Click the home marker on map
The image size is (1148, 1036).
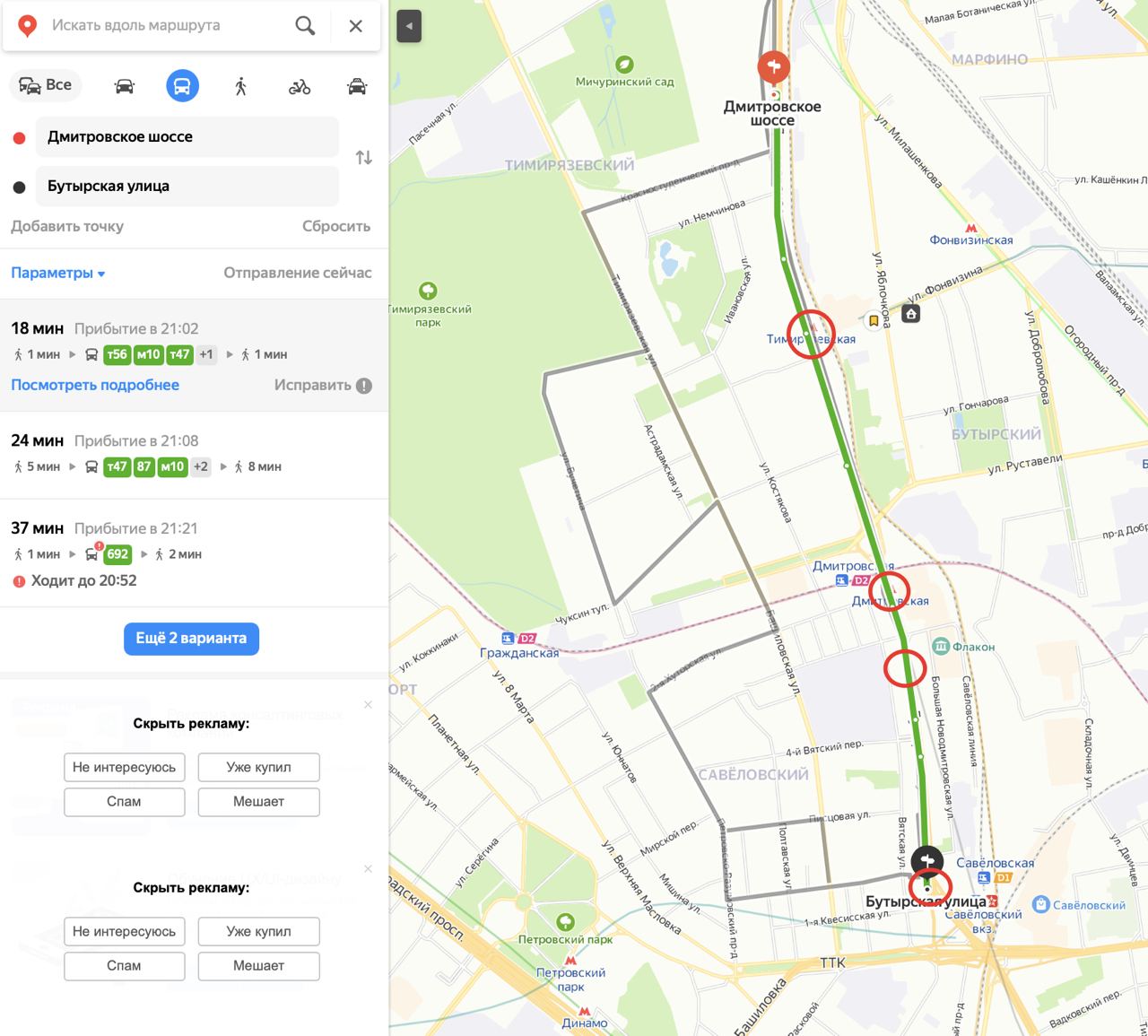pos(911,314)
